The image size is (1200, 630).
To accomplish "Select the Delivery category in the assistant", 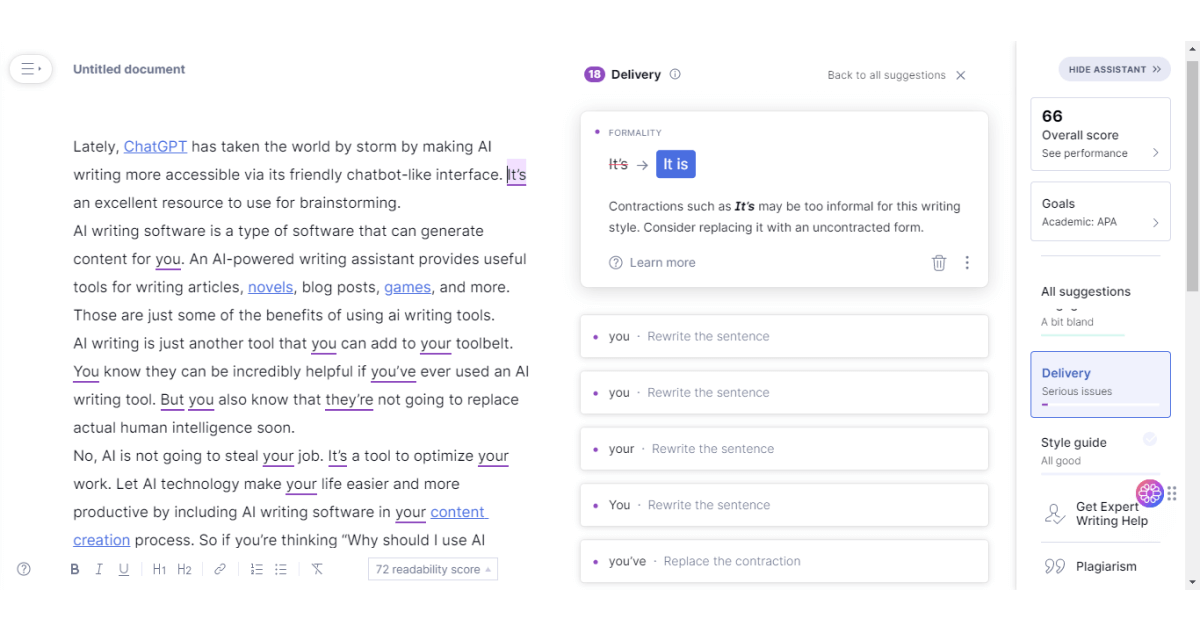I will 1100,384.
